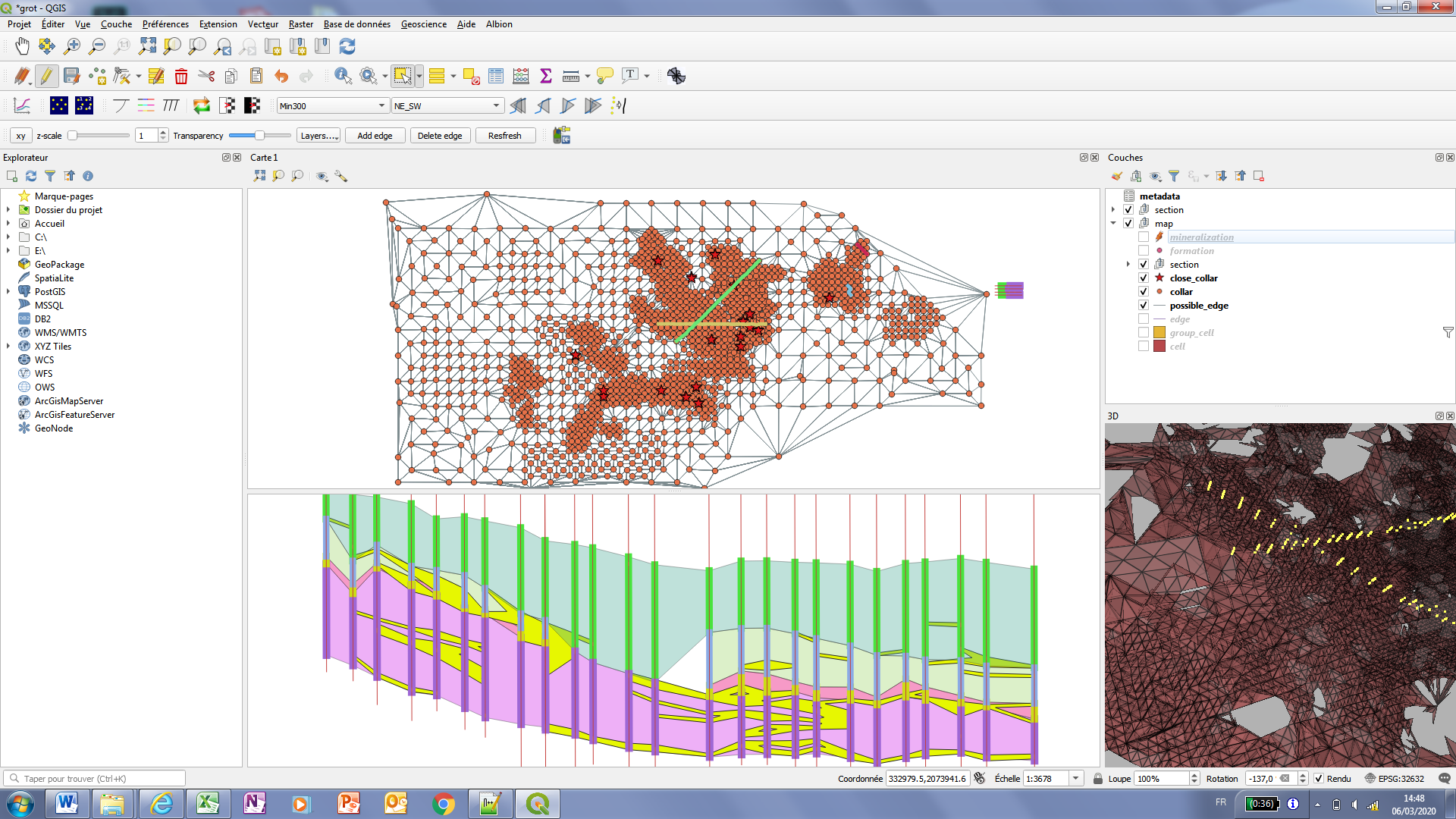Expand the XYZ Tiles browser node
Image resolution: width=1456 pixels, height=819 pixels.
coord(8,347)
